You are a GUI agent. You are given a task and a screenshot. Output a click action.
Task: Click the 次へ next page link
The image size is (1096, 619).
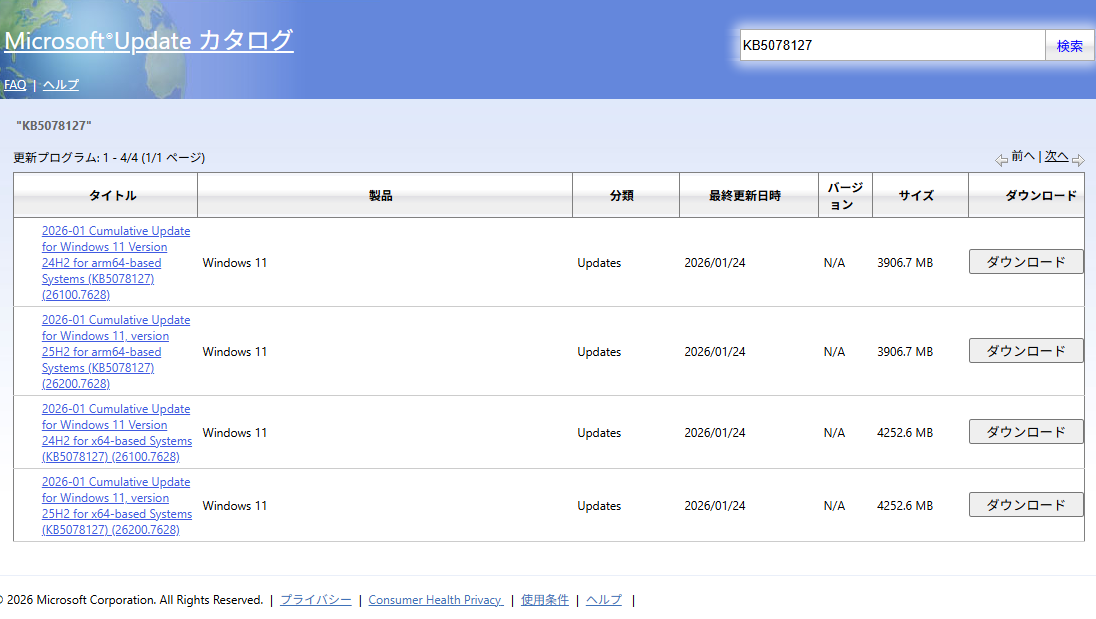pos(1057,156)
